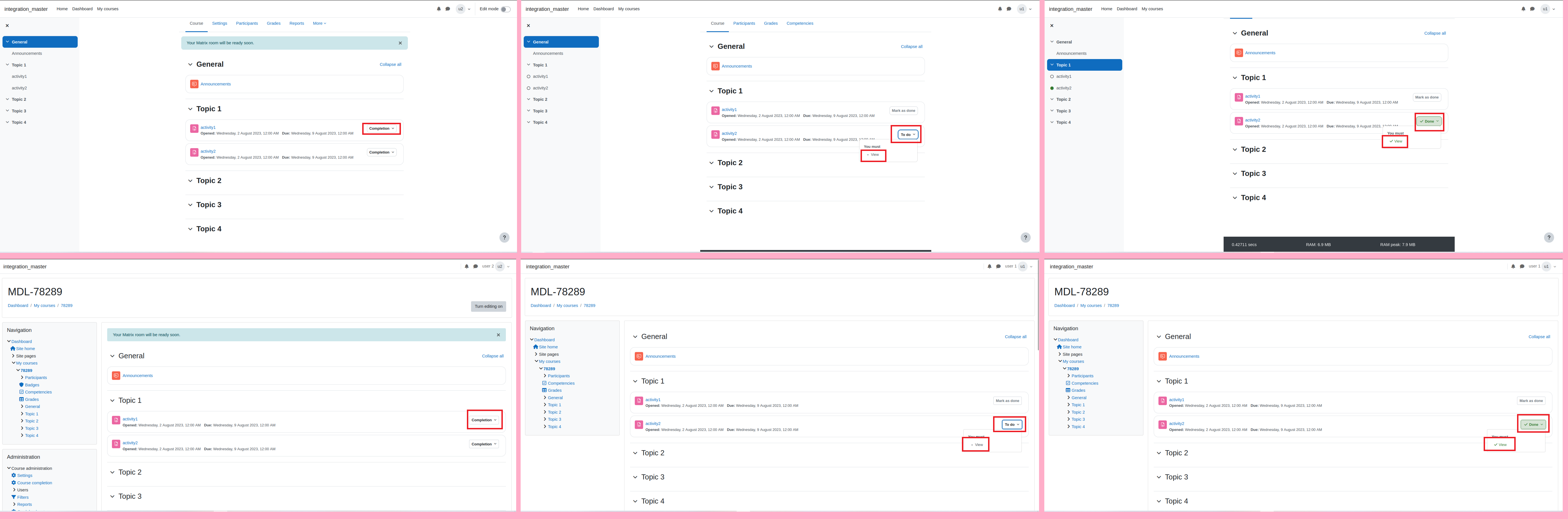Open messaging bubble icon in top-right panel
This screenshot has width=1568, height=519.
tap(1532, 9)
